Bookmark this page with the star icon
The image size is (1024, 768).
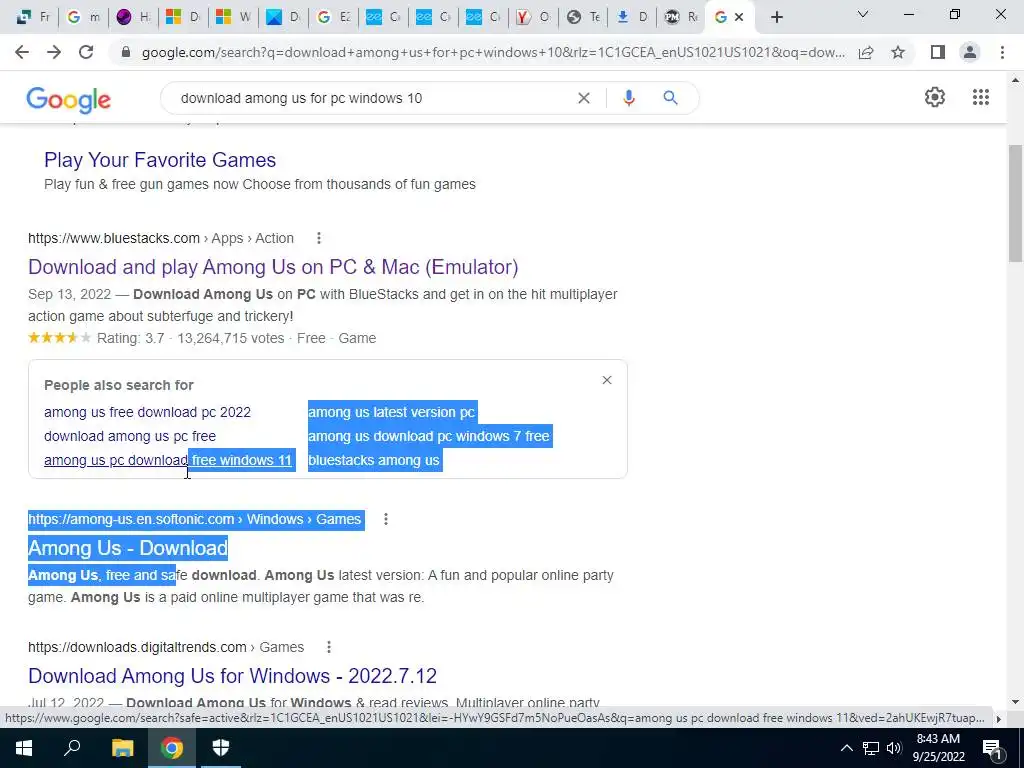pyautogui.click(x=898, y=52)
